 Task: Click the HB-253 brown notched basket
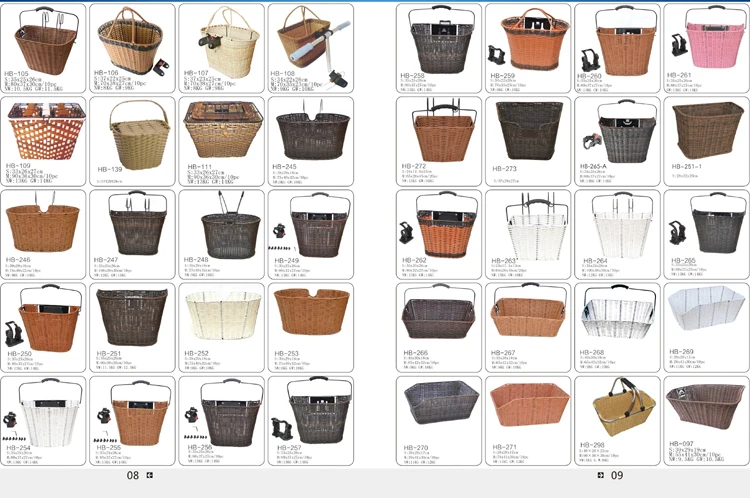coord(310,315)
